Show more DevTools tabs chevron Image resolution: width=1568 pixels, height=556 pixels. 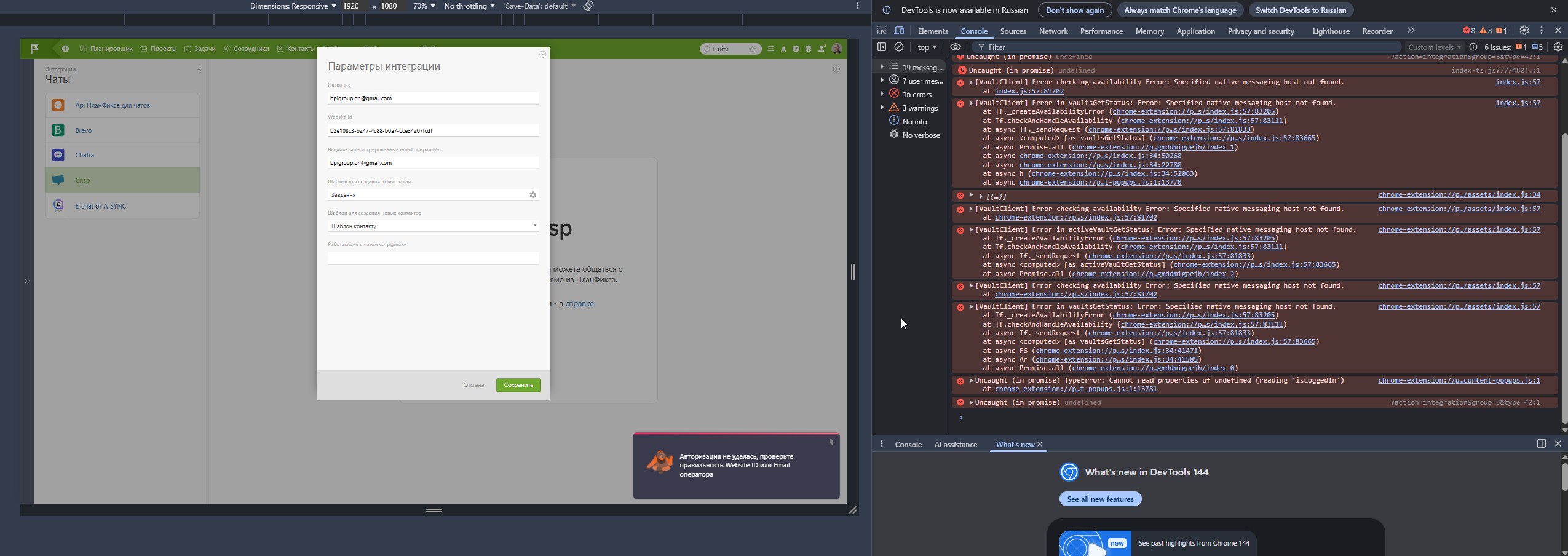click(1411, 31)
